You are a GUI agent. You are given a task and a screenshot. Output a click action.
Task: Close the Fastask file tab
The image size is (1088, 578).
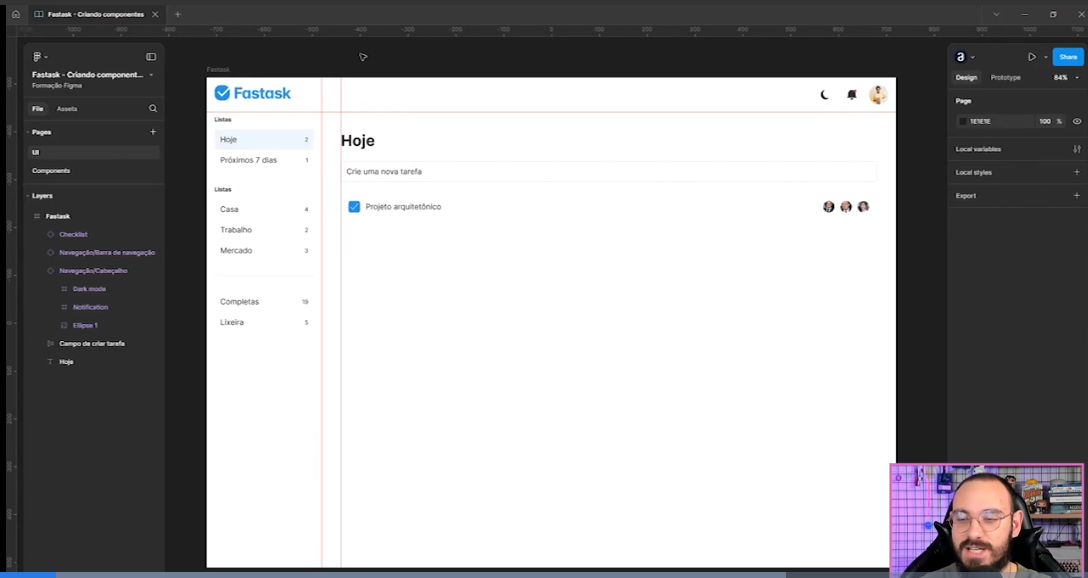[x=155, y=14]
